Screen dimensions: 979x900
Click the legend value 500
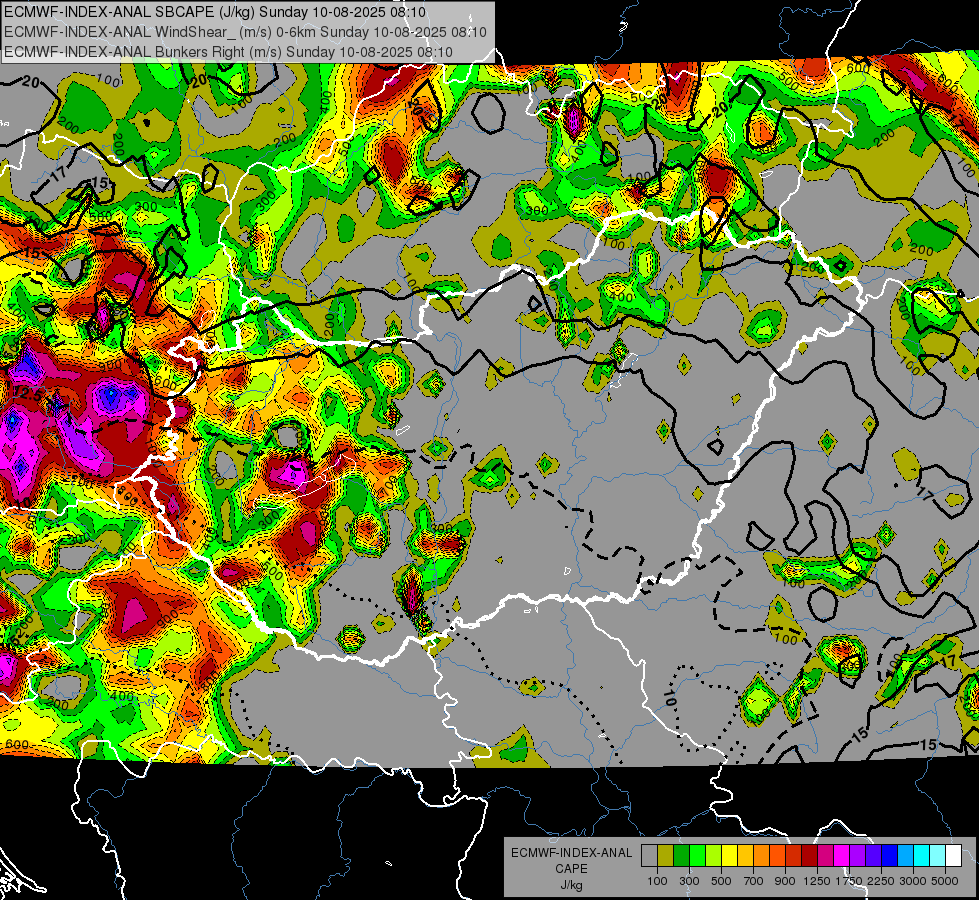pyautogui.click(x=721, y=881)
